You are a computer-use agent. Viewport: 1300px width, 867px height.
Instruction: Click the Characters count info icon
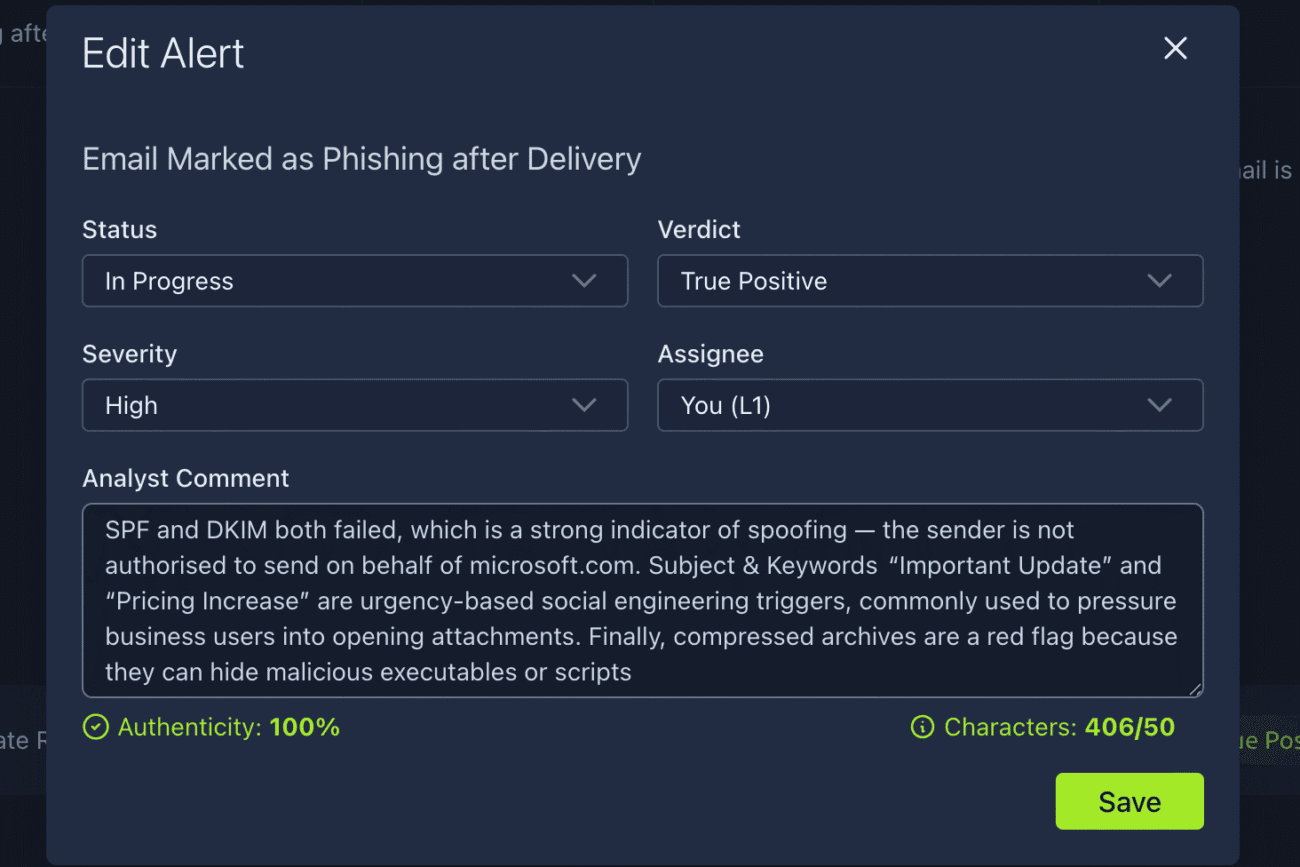tap(922, 727)
